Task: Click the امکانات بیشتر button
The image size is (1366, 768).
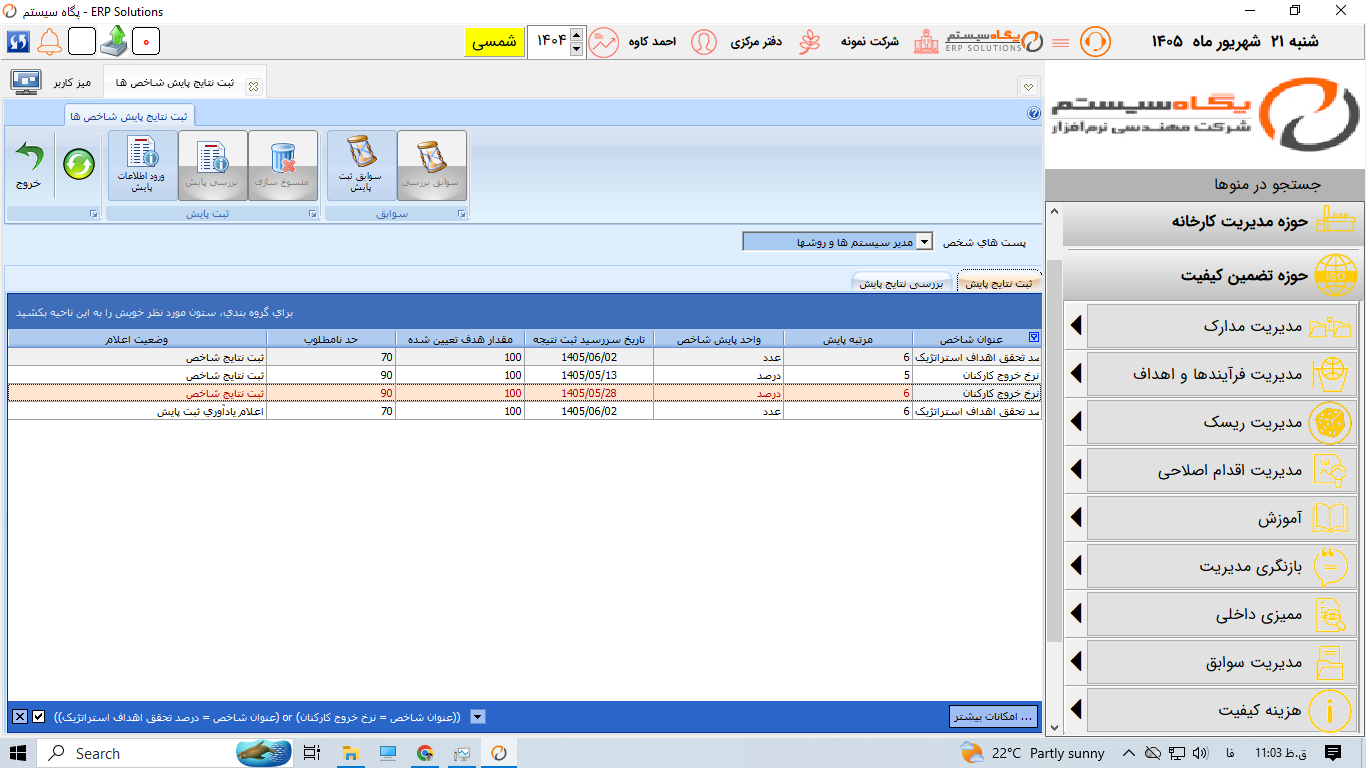Action: tap(993, 716)
